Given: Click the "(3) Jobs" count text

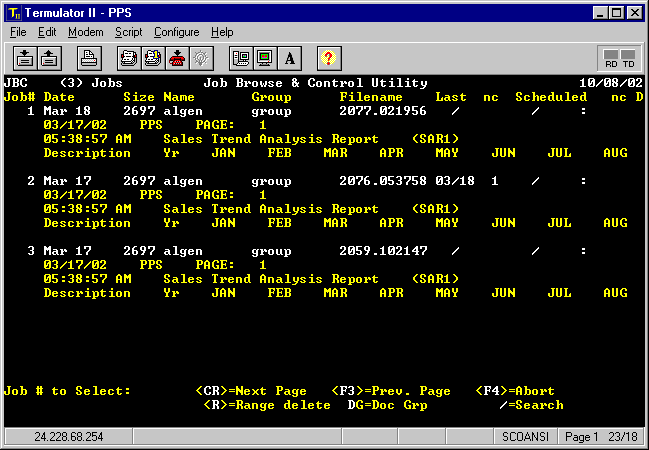Looking at the screenshot, I should pyautogui.click(x=91, y=83).
